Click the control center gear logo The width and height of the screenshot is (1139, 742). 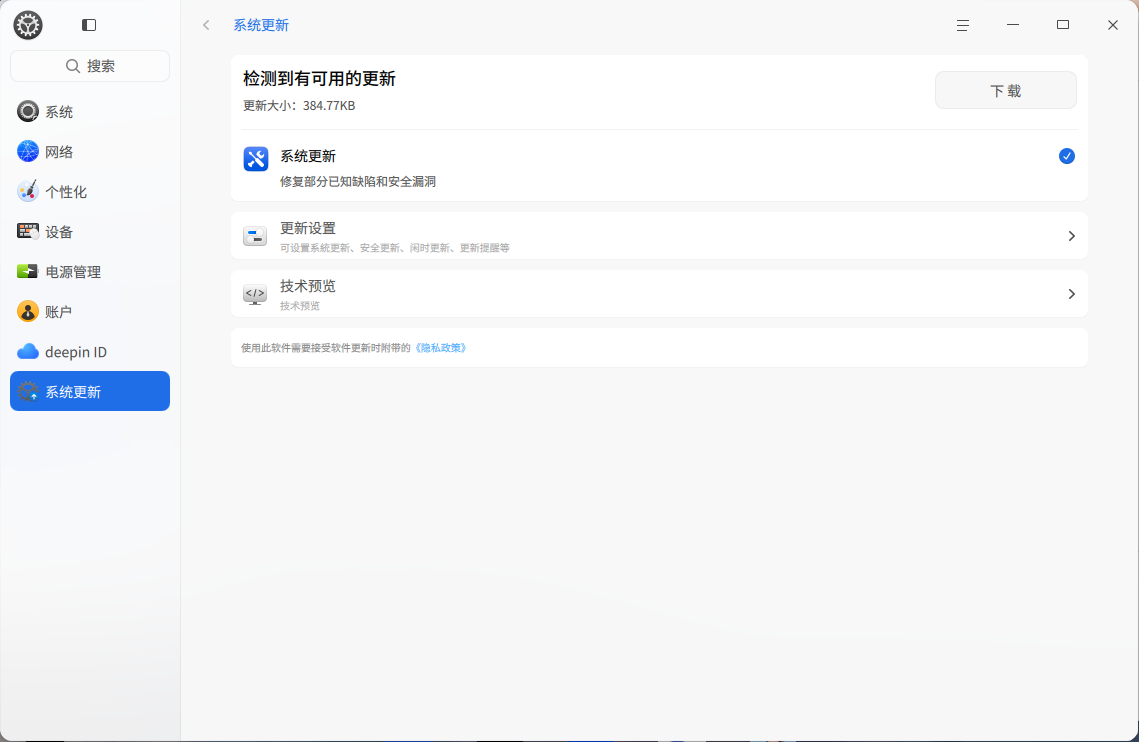[28, 25]
